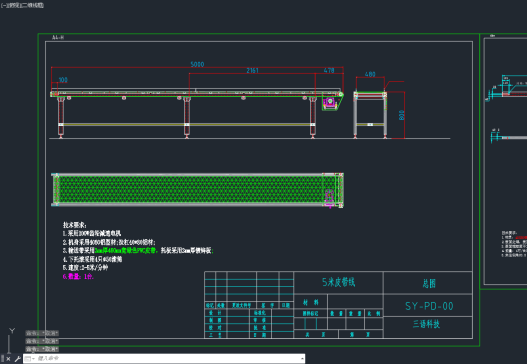Select magenta note 6 '数量: 1台'
The width and height of the screenshot is (527, 364).
78,276
